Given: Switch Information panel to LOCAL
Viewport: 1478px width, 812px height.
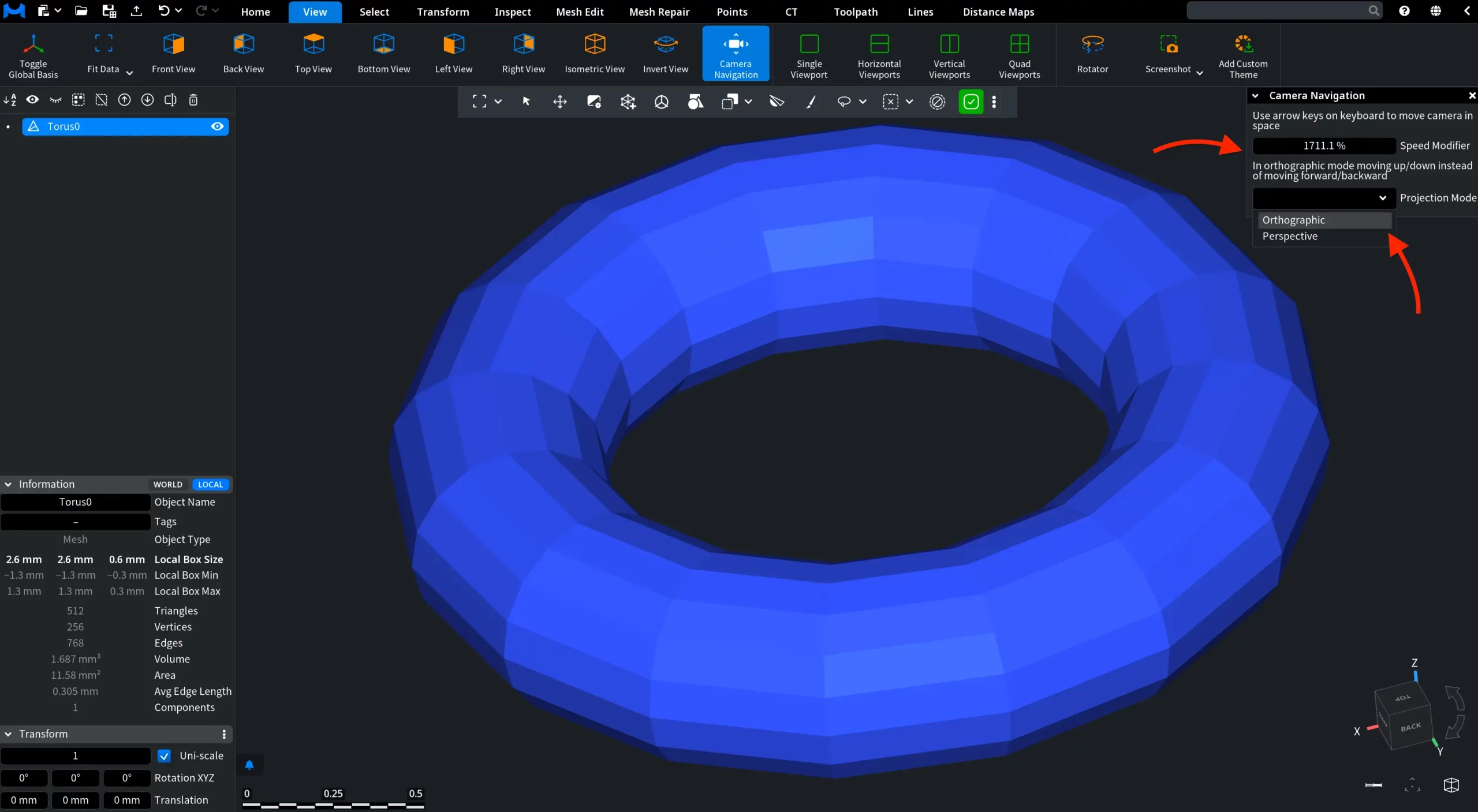Looking at the screenshot, I should tap(210, 484).
